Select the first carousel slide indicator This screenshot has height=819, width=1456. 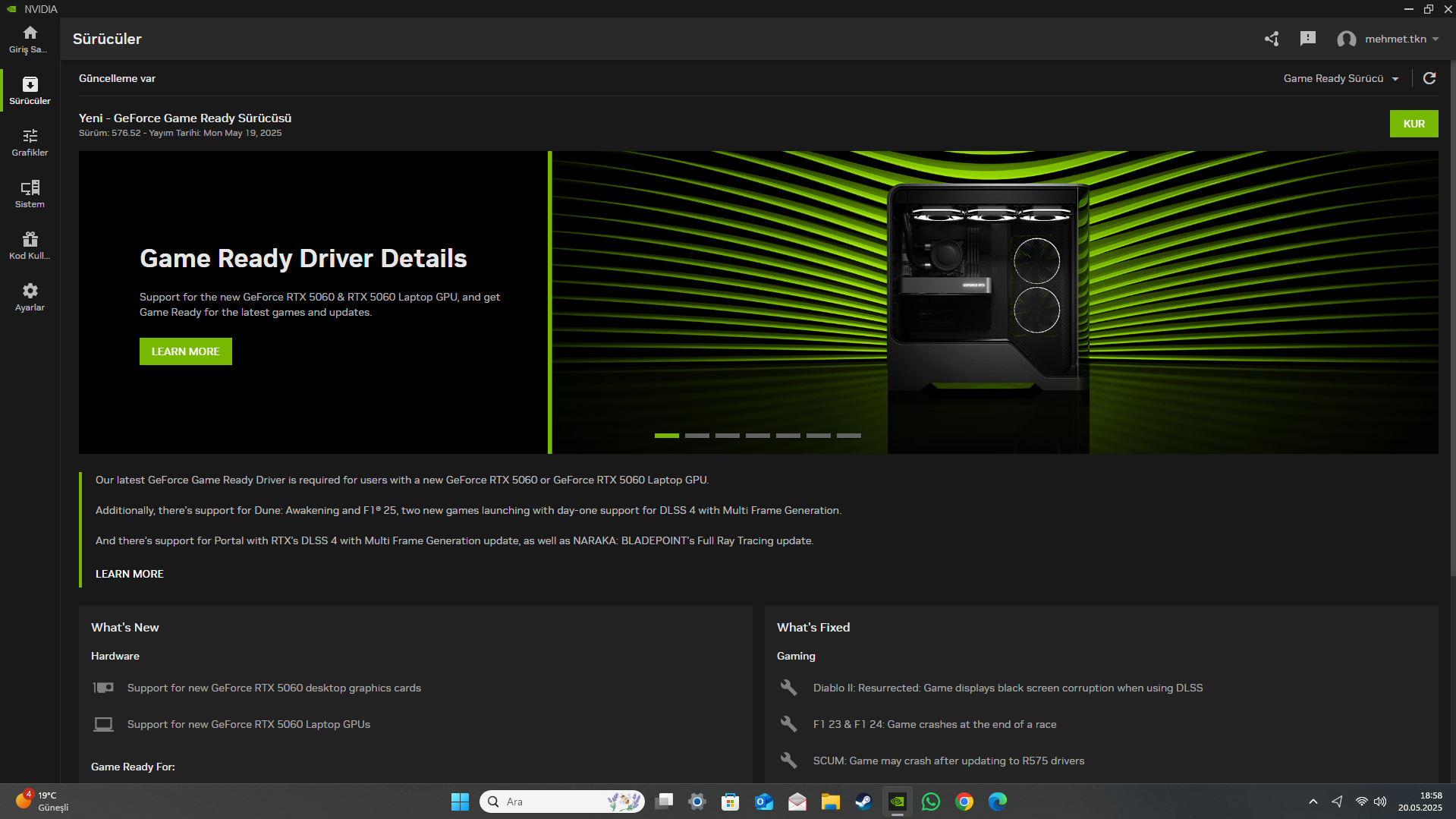[x=667, y=436]
